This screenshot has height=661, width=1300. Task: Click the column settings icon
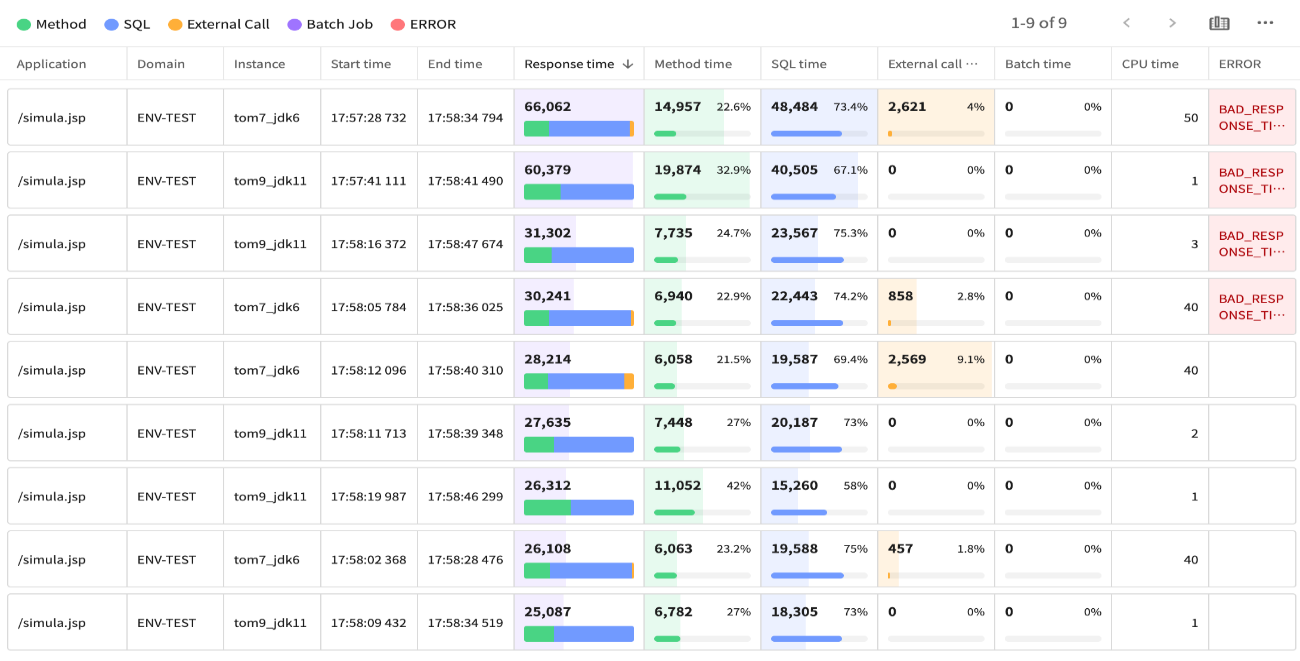point(1218,23)
